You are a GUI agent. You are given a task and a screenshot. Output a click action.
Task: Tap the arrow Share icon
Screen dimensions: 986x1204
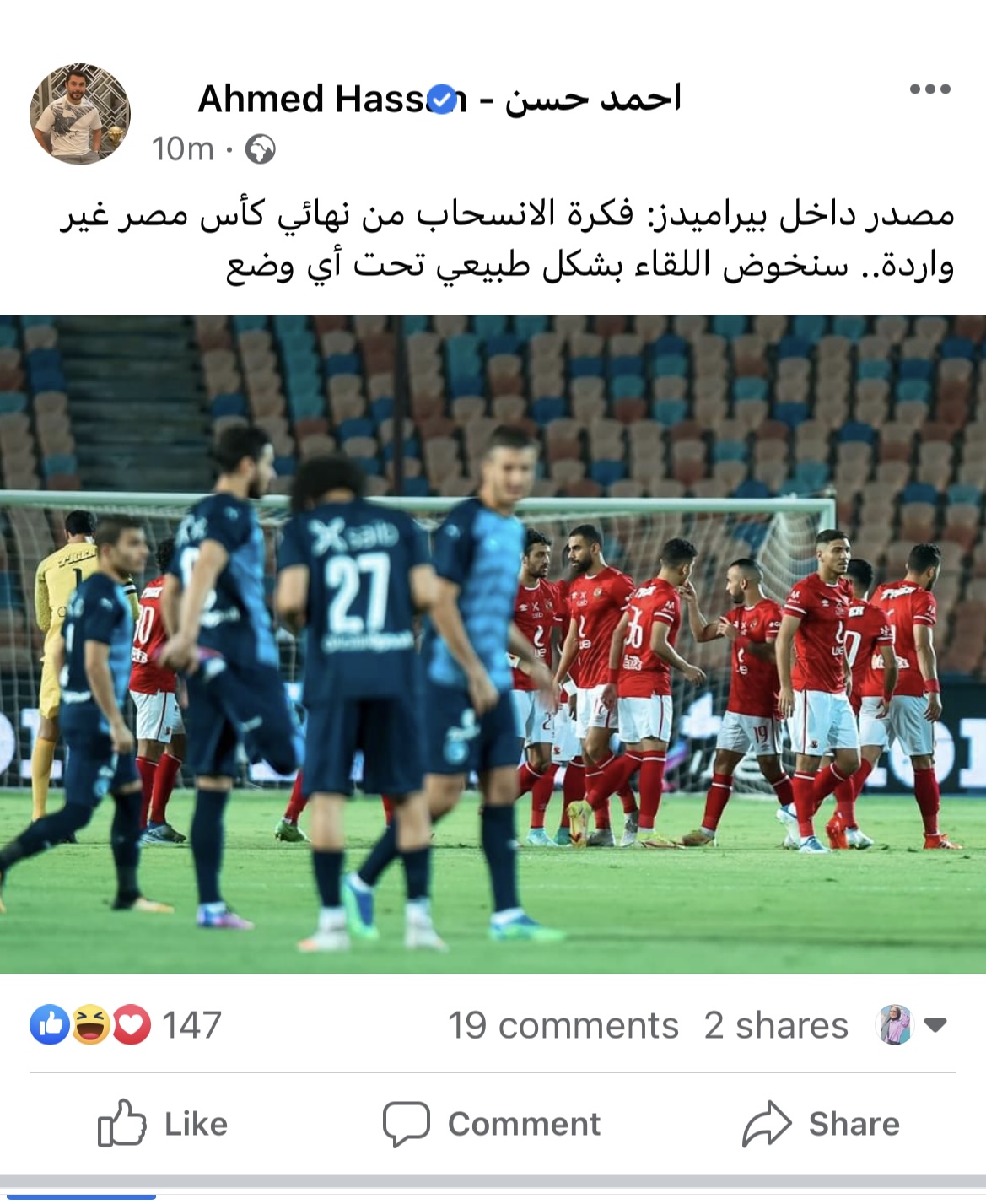767,1124
